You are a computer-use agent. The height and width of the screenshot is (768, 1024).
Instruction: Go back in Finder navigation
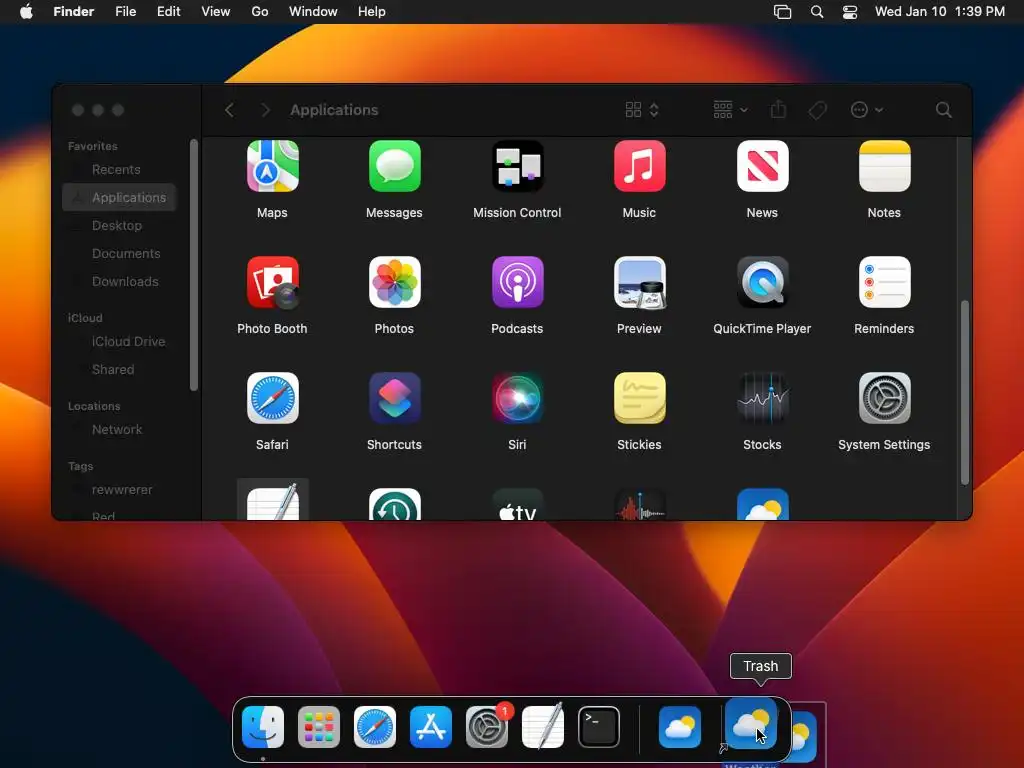pyautogui.click(x=229, y=110)
